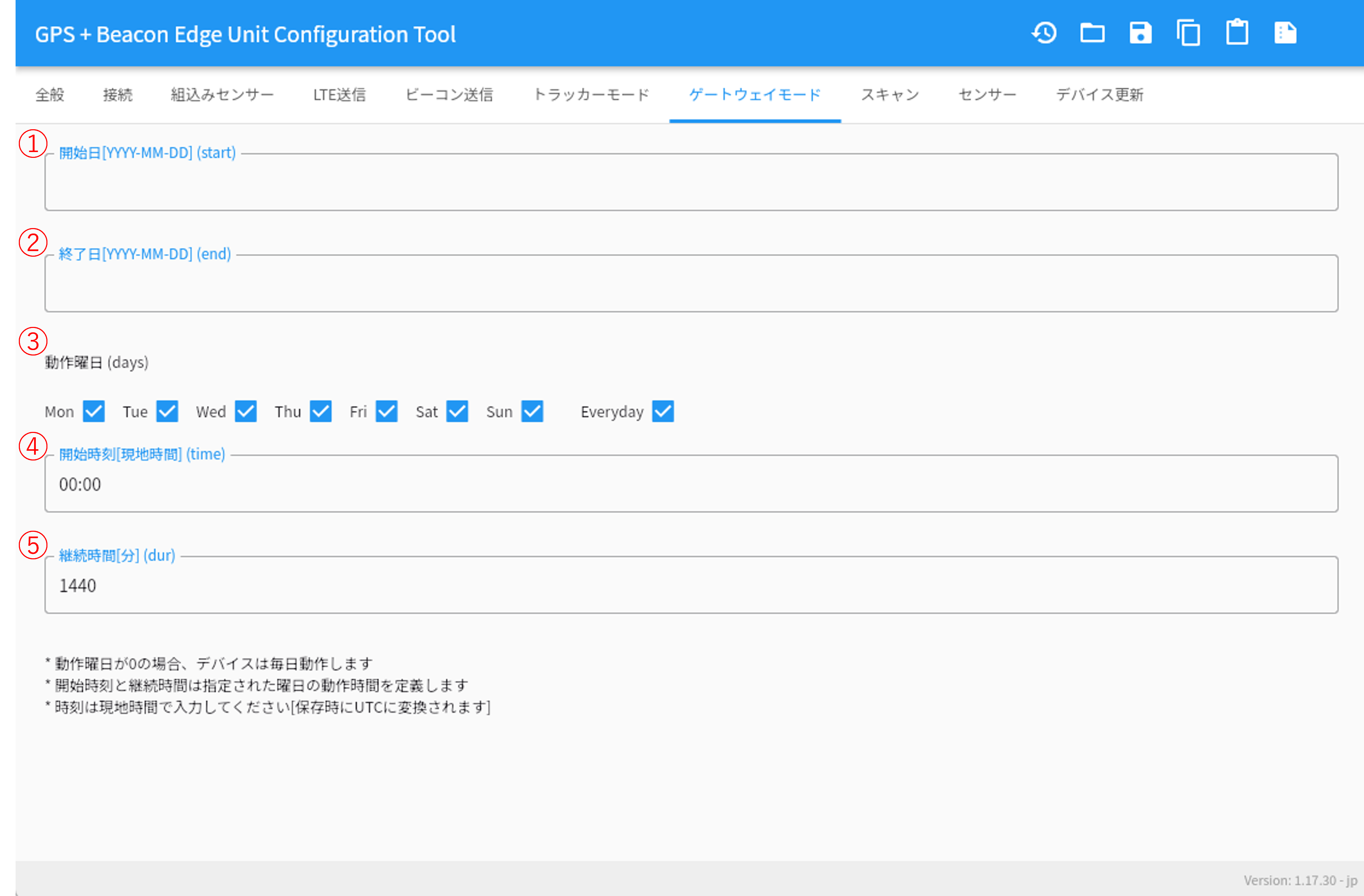Click the 継続時間 (dur) field showing 1440

tap(691, 585)
